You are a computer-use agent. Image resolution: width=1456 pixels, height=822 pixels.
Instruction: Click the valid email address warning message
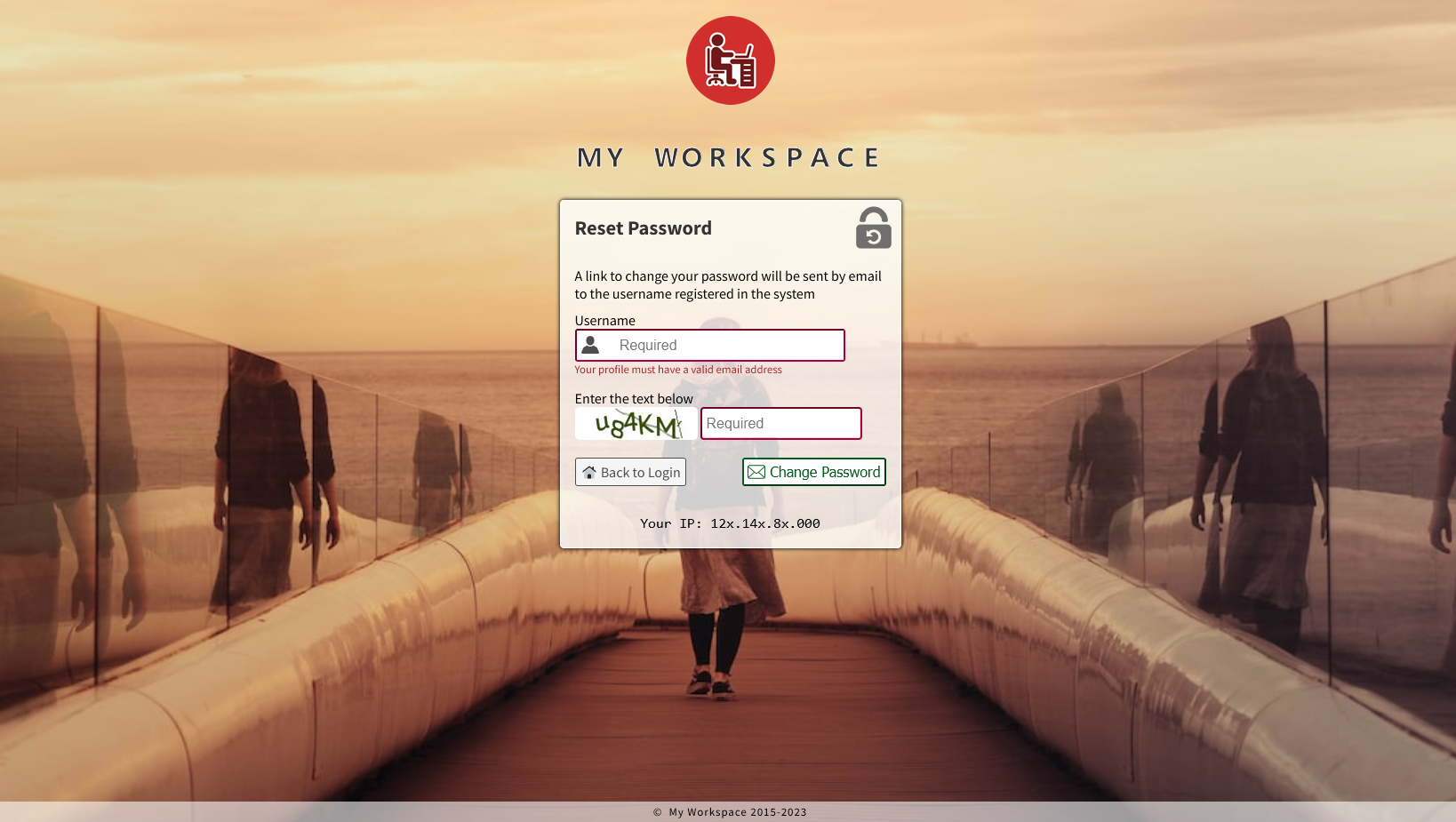pos(678,370)
